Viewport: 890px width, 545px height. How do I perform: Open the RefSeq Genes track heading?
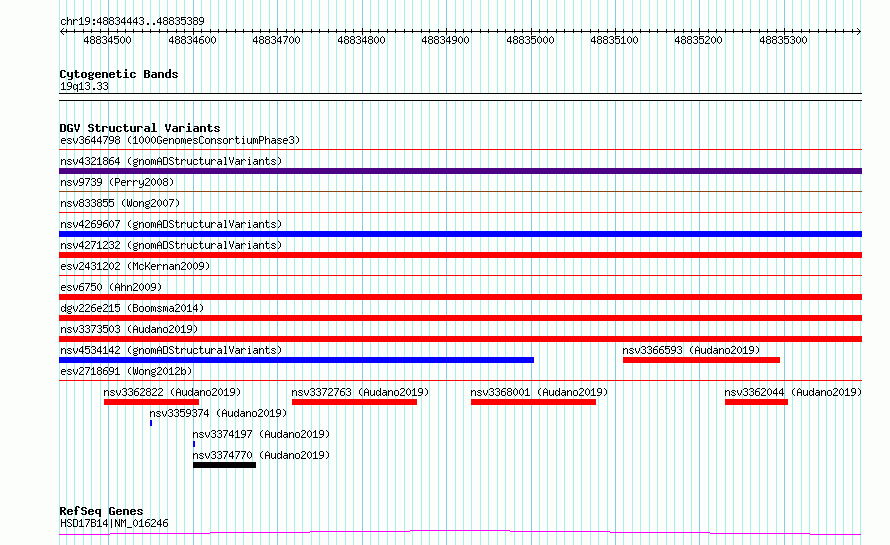(x=101, y=511)
